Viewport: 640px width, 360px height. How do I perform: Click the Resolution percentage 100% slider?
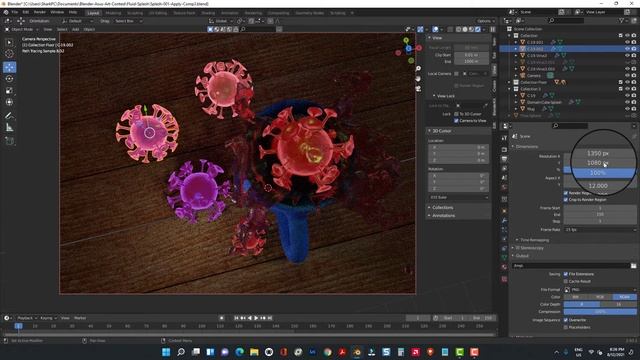(x=600, y=173)
